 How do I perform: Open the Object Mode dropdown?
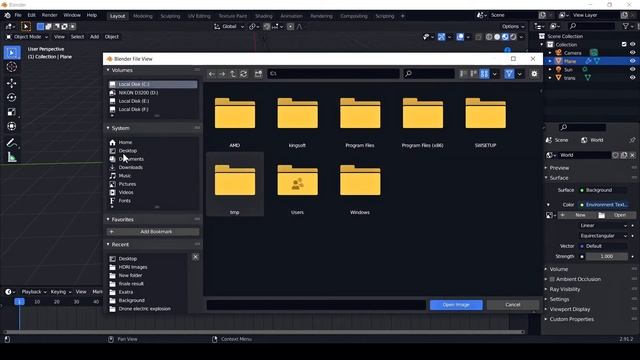[x=27, y=37]
